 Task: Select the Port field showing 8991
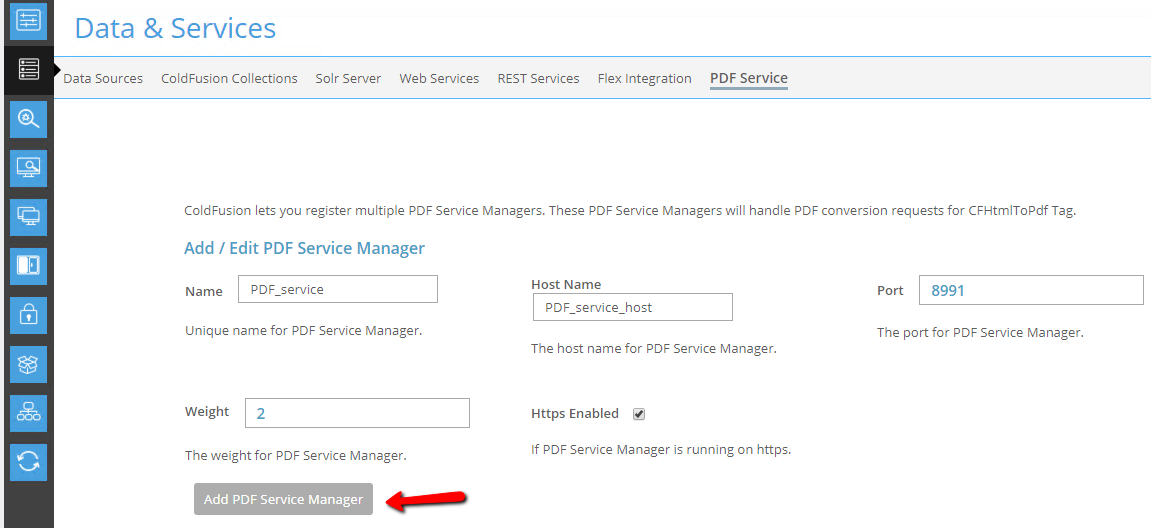pos(1032,290)
